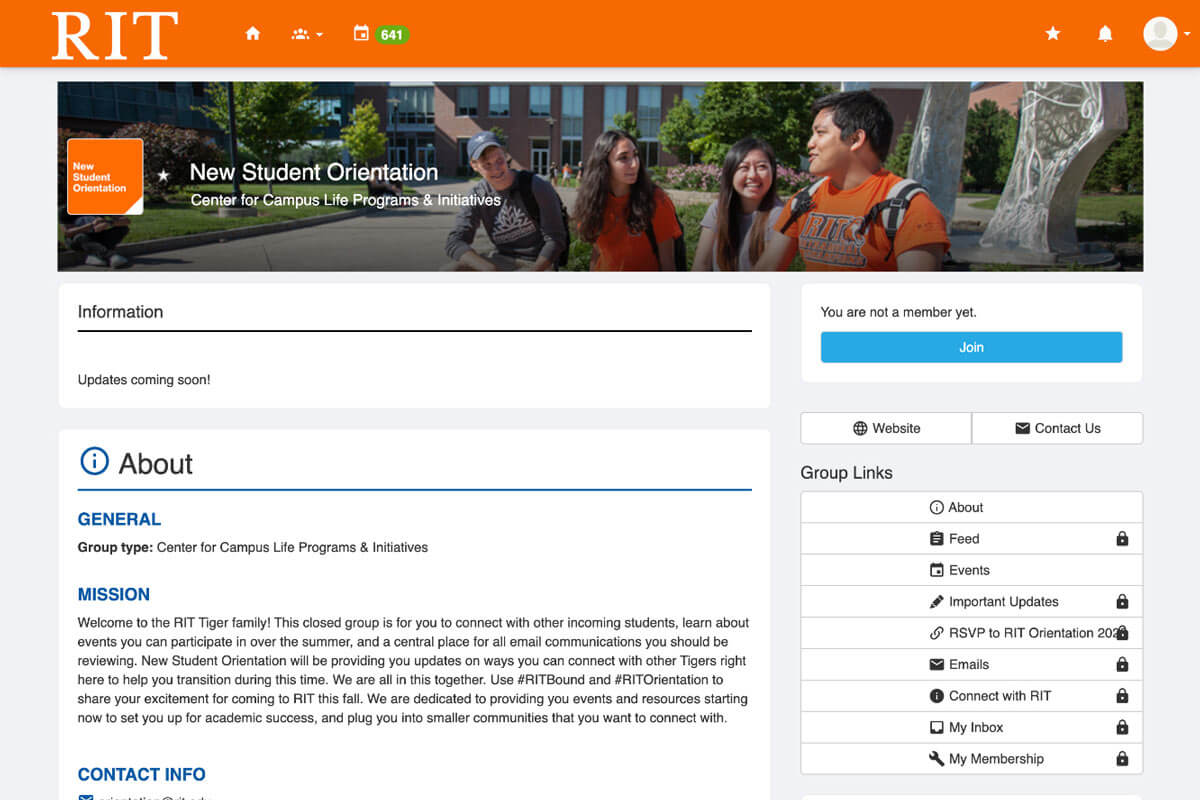Click lock icon on RSVP row

pos(1122,633)
